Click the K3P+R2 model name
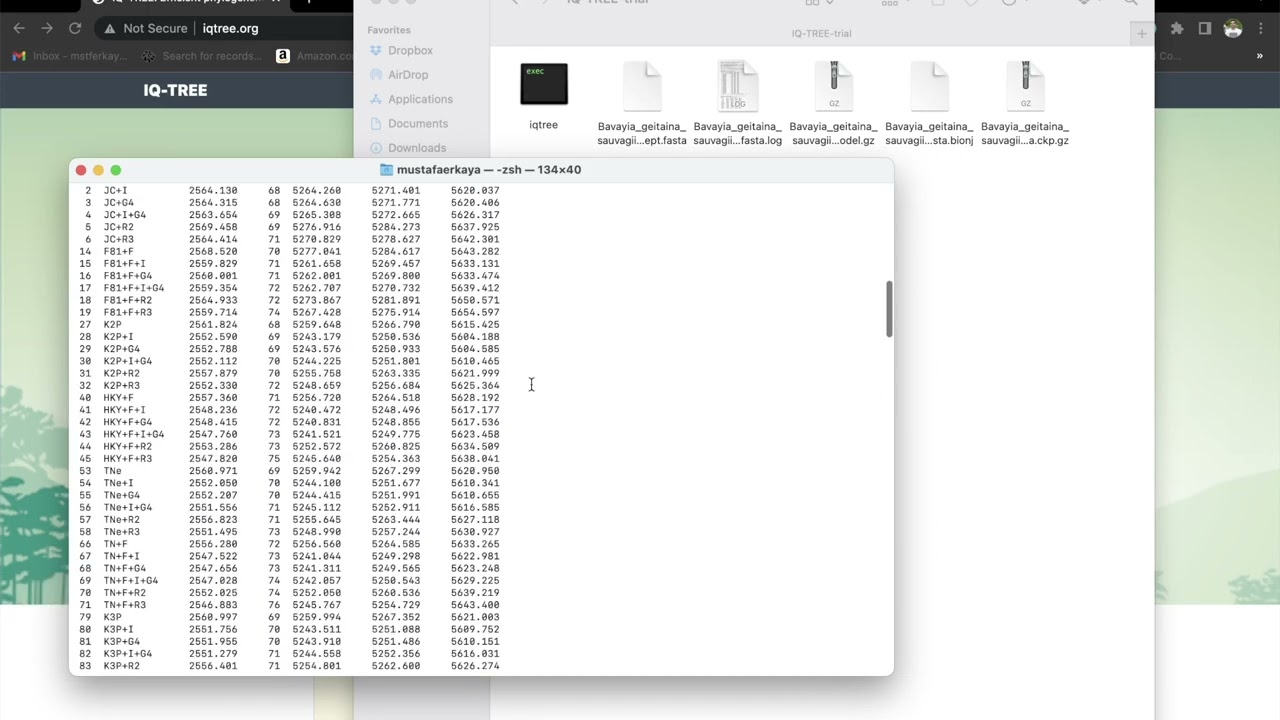 [122, 666]
